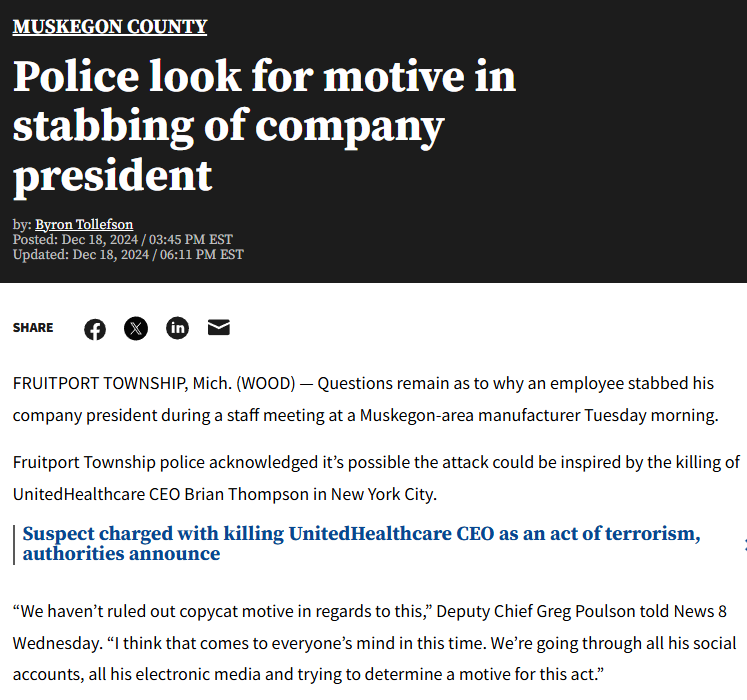
Task: Click the 'authorities announce' link line
Action: pyautogui.click(x=121, y=554)
